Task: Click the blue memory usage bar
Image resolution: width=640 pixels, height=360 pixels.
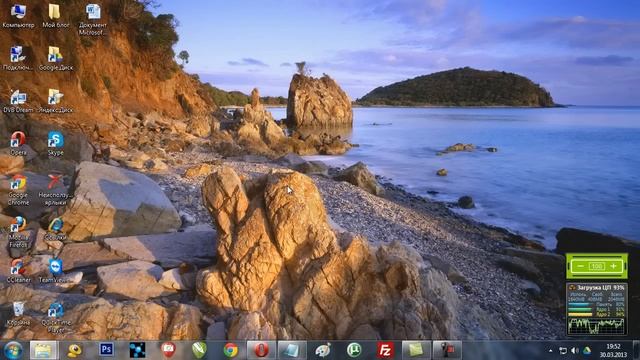Action: pyautogui.click(x=579, y=304)
